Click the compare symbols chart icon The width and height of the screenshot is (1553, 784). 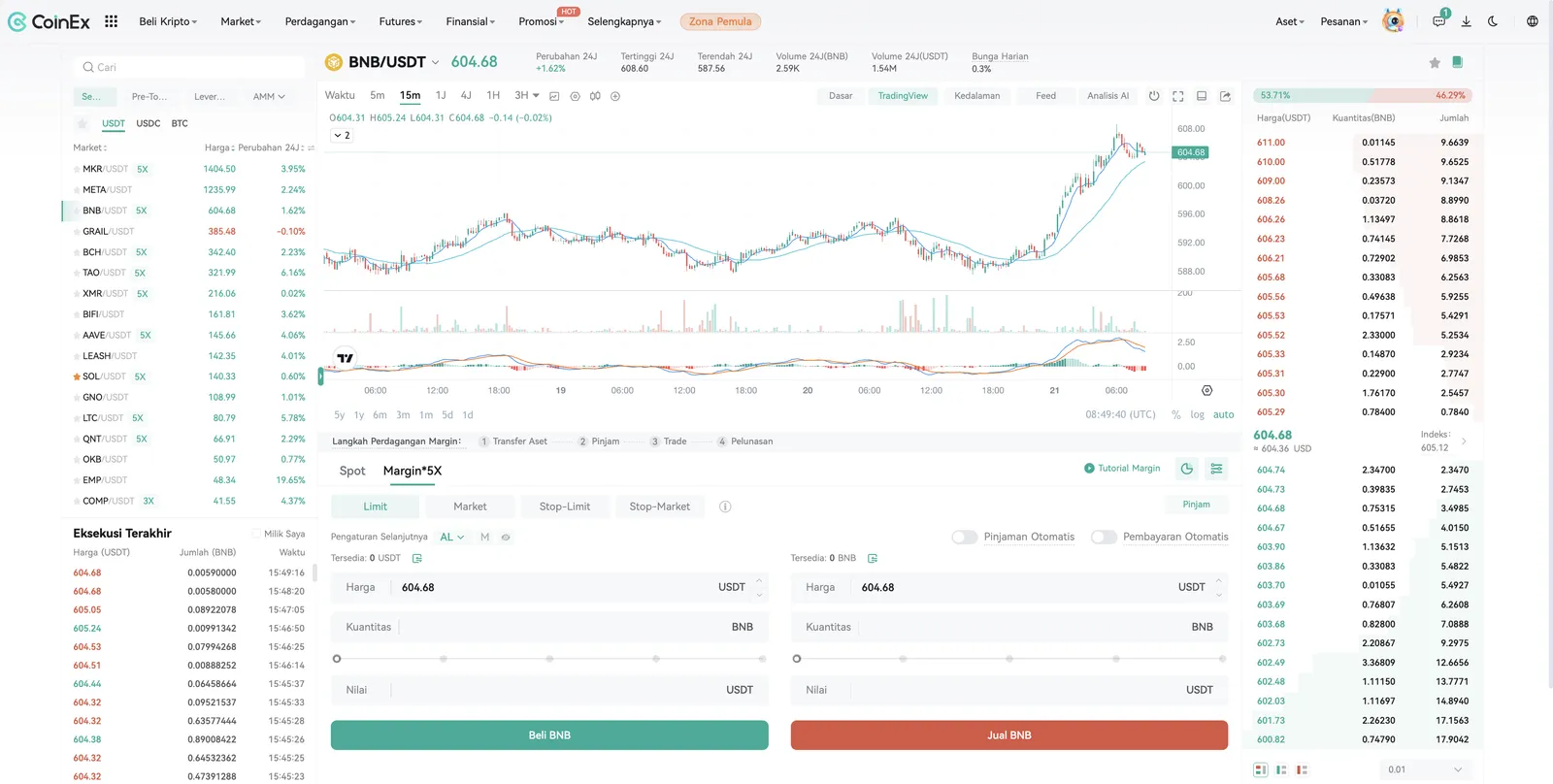pos(595,96)
